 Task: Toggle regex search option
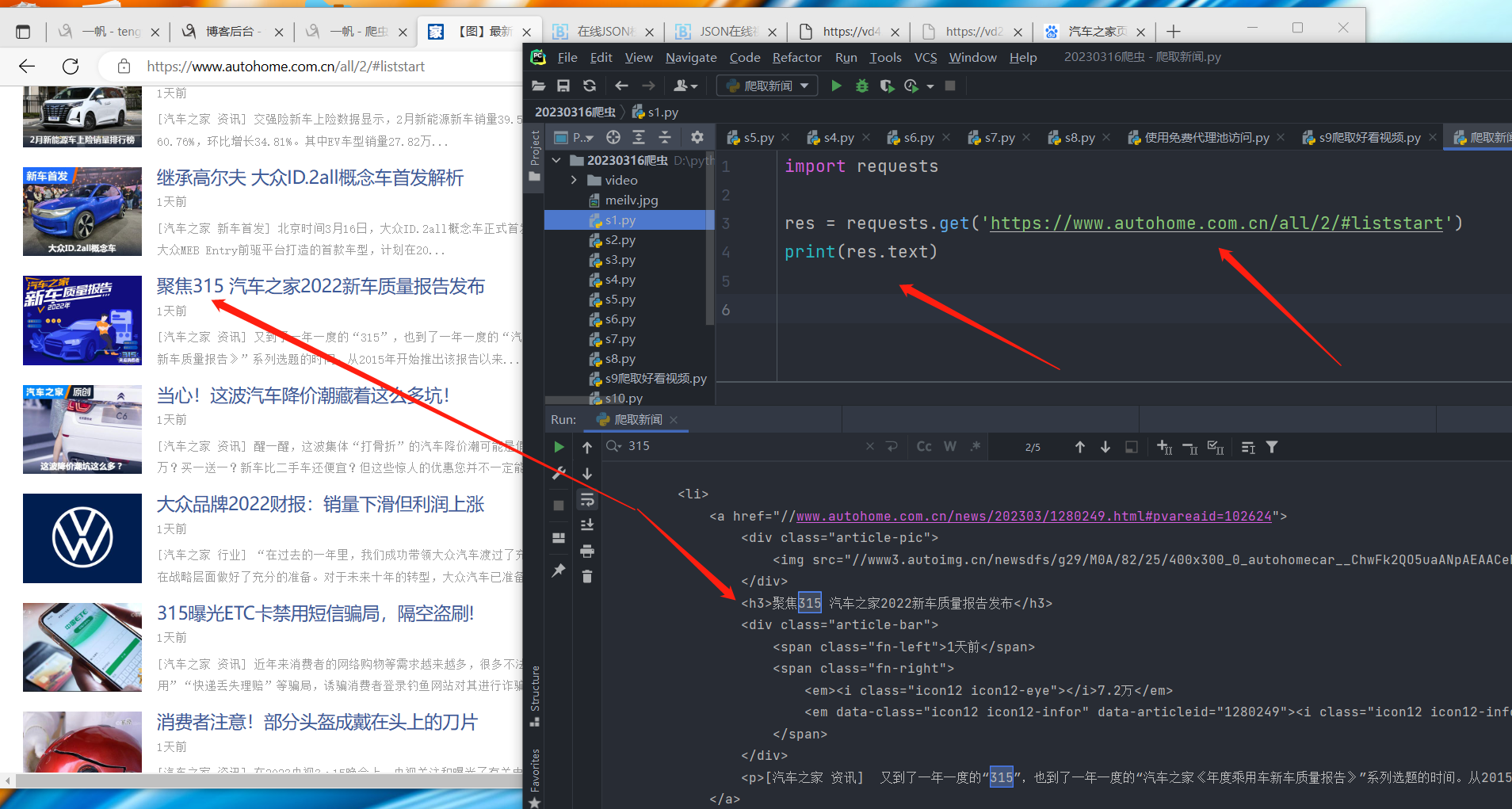click(976, 446)
